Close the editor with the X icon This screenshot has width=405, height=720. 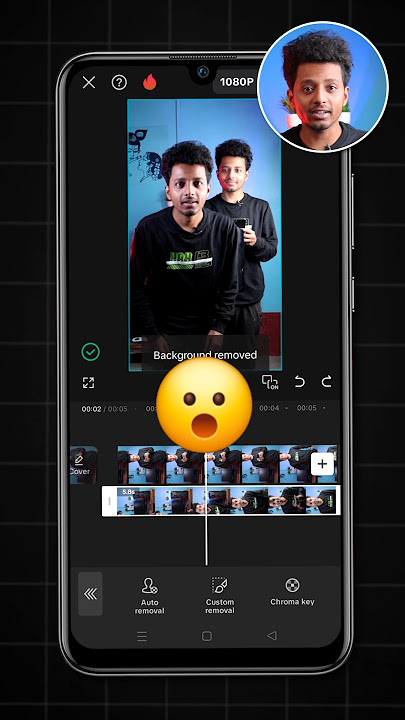click(x=89, y=83)
